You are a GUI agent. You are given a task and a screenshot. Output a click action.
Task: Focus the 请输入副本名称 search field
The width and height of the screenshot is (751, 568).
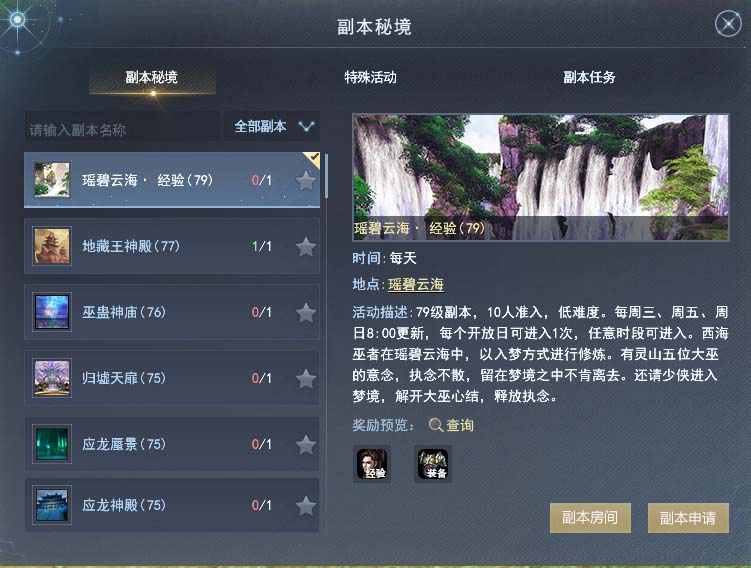point(123,127)
